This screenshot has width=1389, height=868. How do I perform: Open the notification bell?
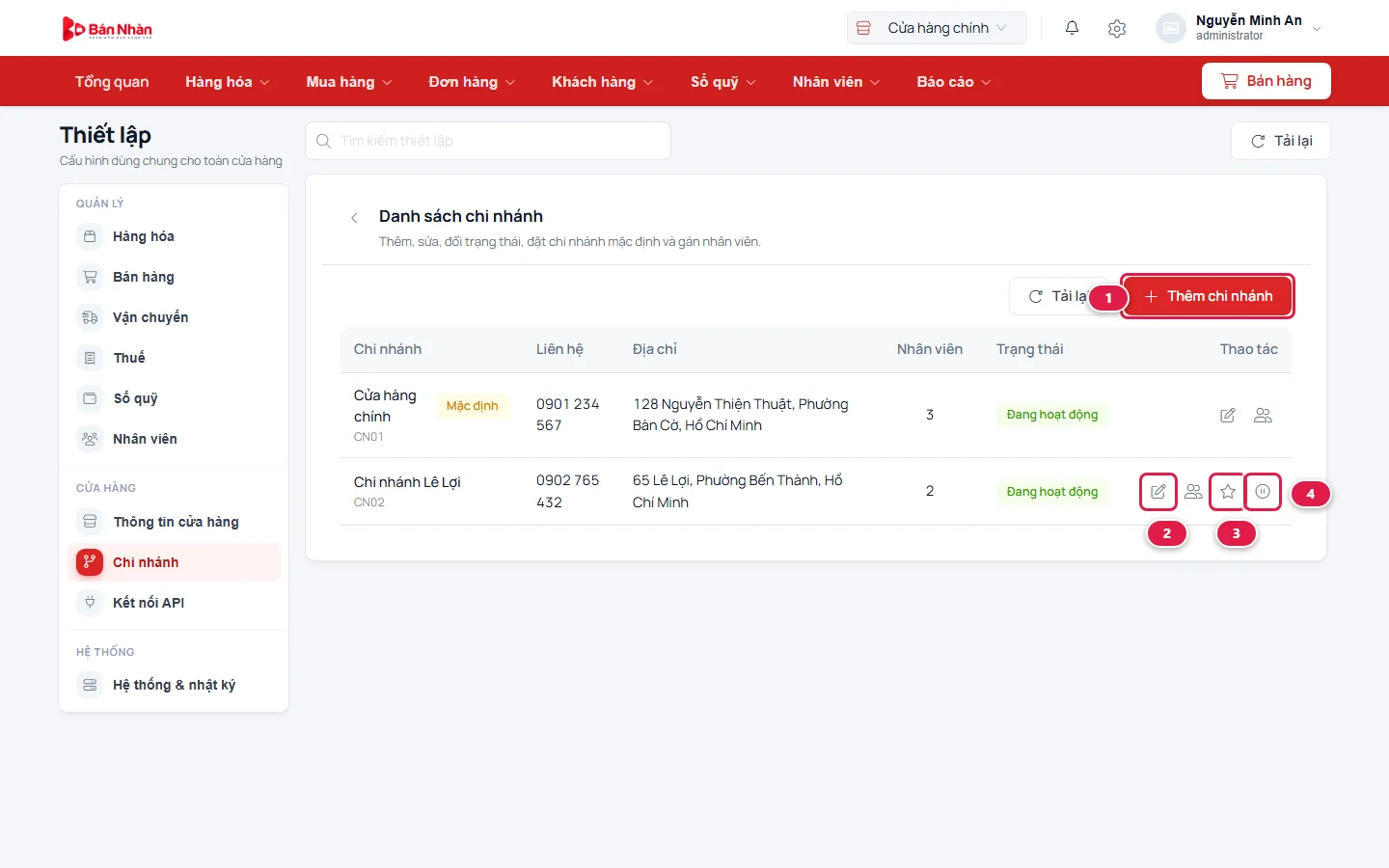point(1072,28)
